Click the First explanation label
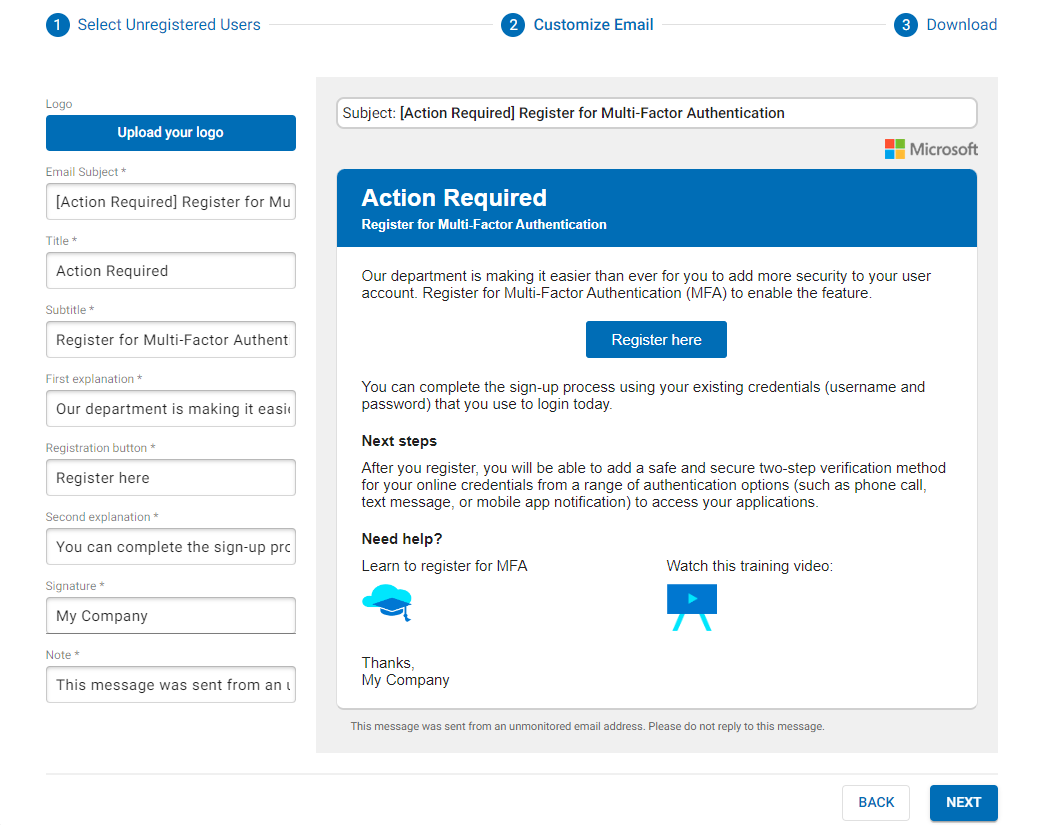The height and width of the screenshot is (825, 1048). 94,379
